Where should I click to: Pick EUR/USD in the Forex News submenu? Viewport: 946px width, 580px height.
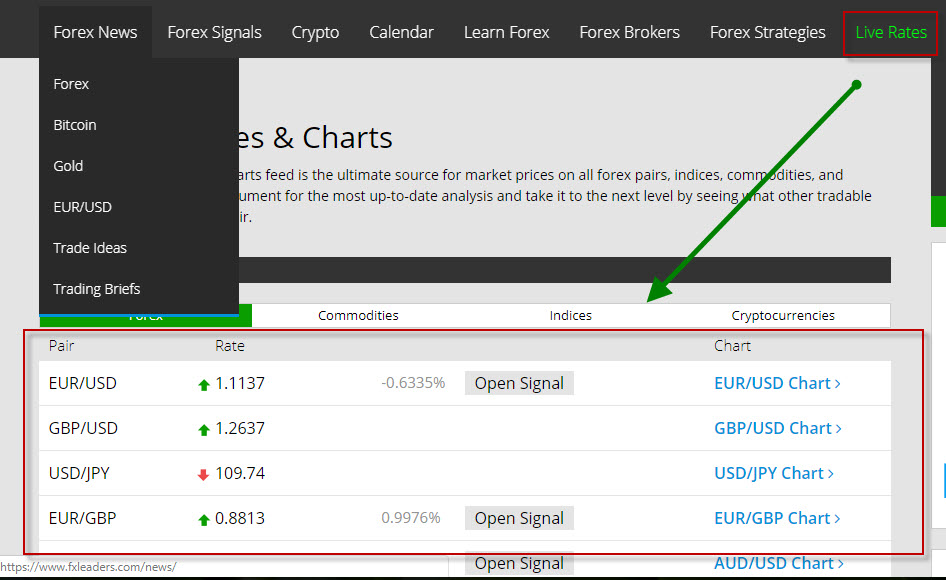tap(82, 207)
